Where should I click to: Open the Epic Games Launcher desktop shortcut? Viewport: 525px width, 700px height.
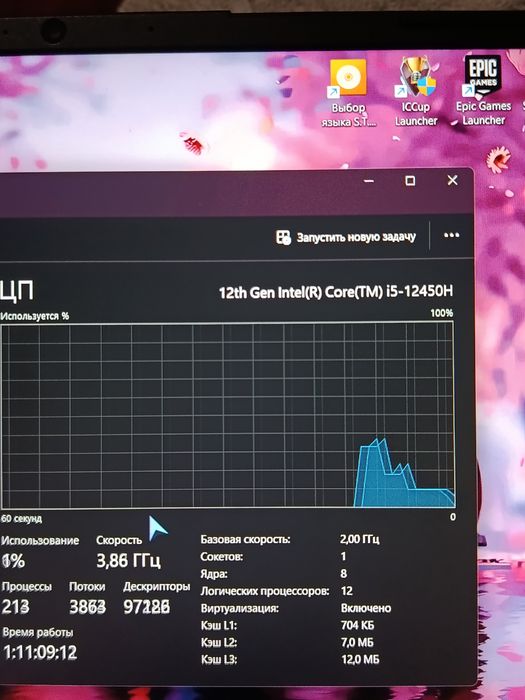click(x=483, y=91)
